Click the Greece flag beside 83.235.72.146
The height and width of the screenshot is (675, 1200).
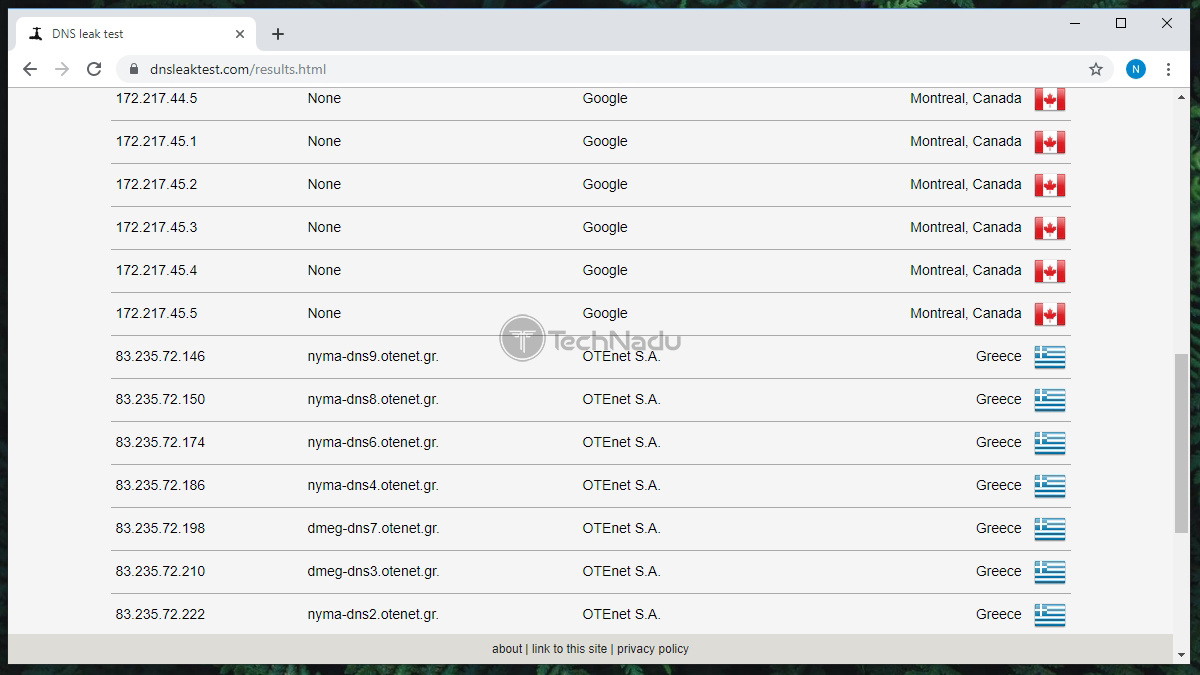tap(1050, 356)
